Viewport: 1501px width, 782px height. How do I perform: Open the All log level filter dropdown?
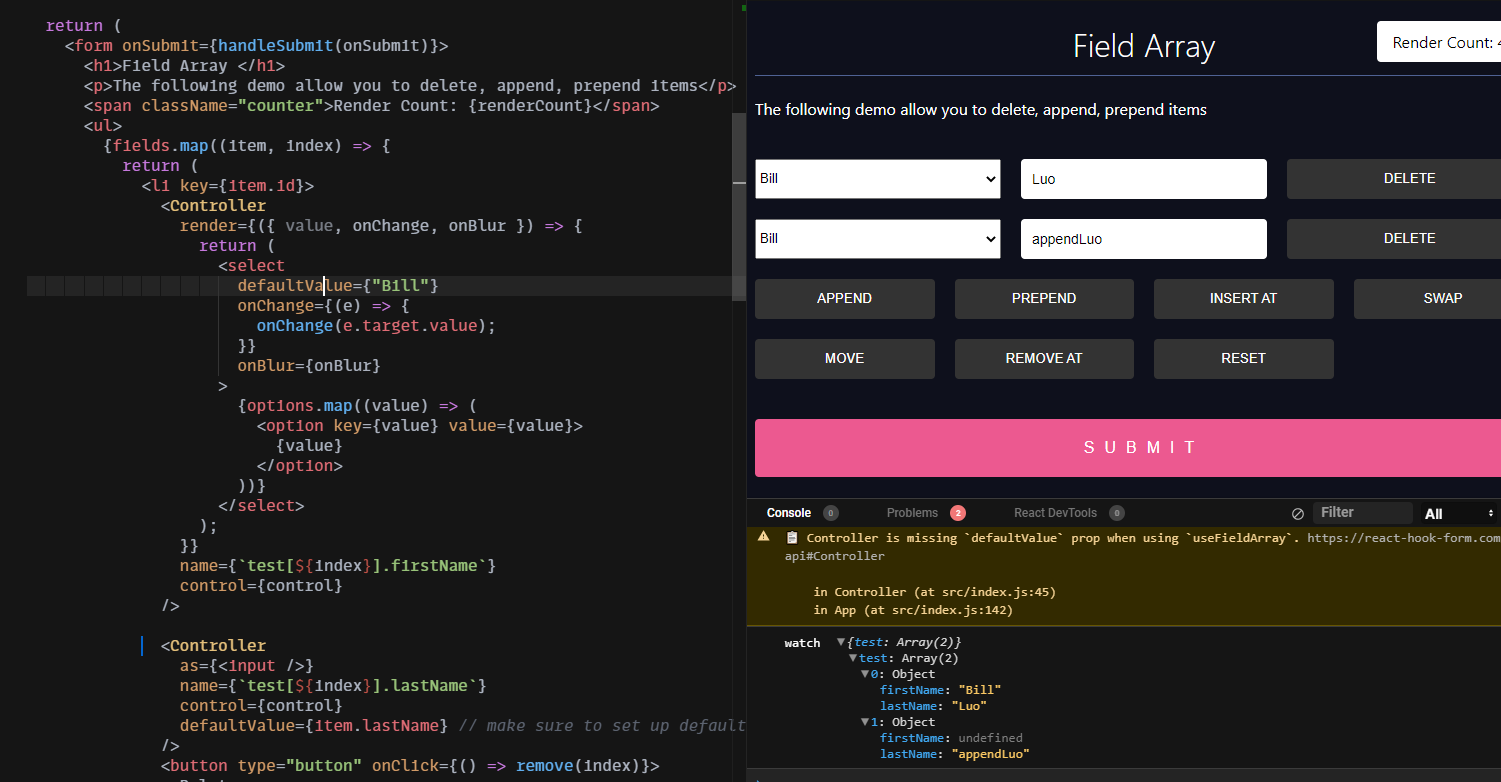1457,512
